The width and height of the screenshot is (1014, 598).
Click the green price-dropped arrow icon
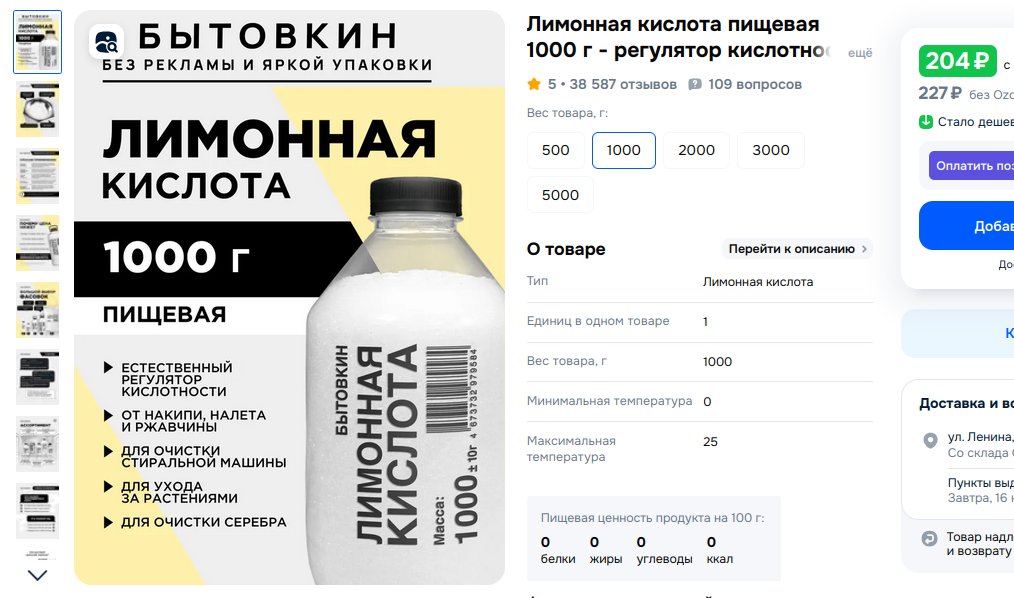coord(926,122)
